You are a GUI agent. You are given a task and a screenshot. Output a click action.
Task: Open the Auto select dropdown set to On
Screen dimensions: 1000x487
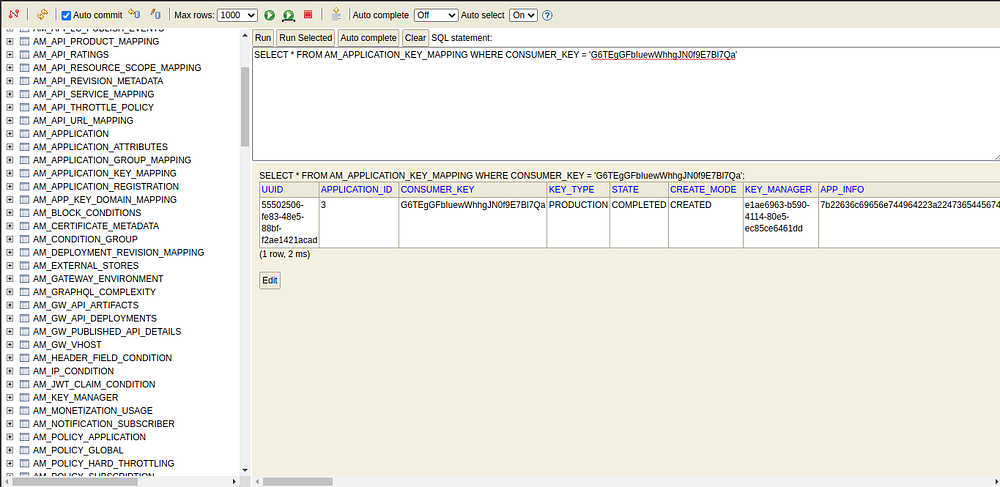pos(523,15)
